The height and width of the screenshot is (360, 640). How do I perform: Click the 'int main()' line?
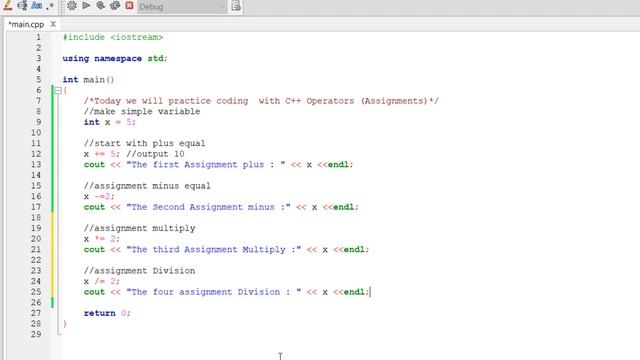pos(88,80)
